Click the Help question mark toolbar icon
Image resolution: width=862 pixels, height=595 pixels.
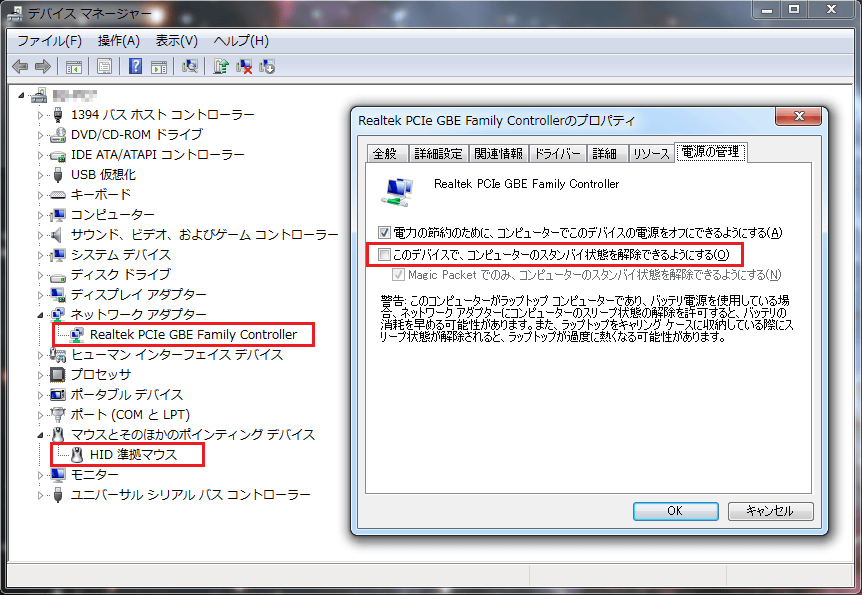point(135,67)
